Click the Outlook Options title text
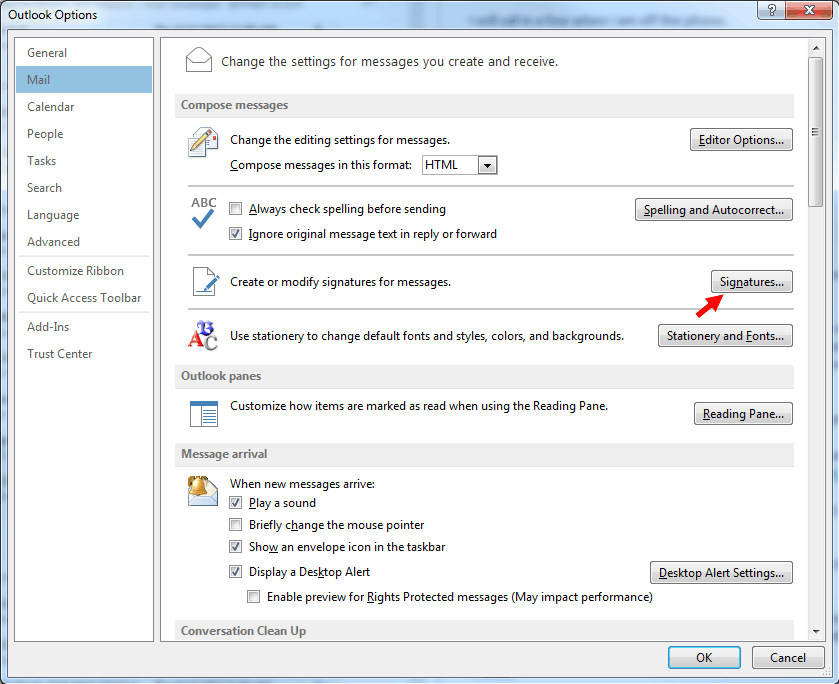This screenshot has width=839, height=684. tap(52, 14)
